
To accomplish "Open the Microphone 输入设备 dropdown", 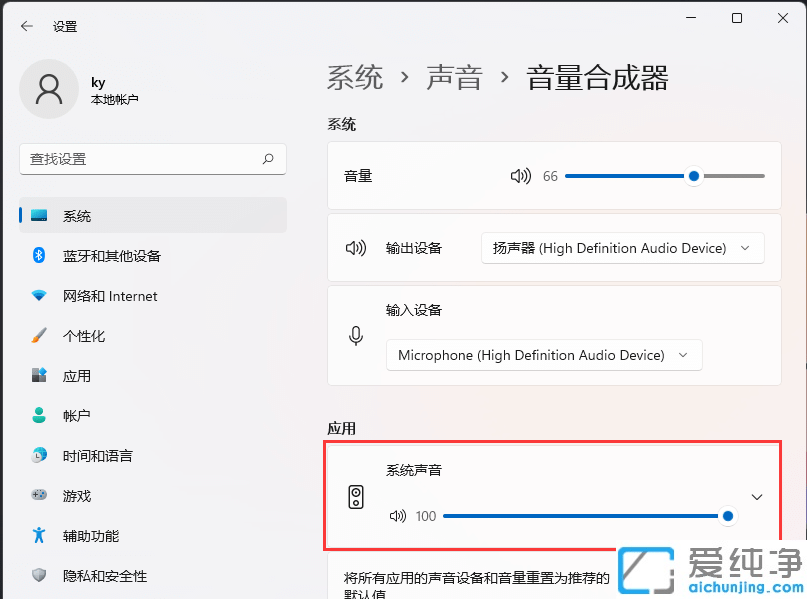I will [543, 354].
